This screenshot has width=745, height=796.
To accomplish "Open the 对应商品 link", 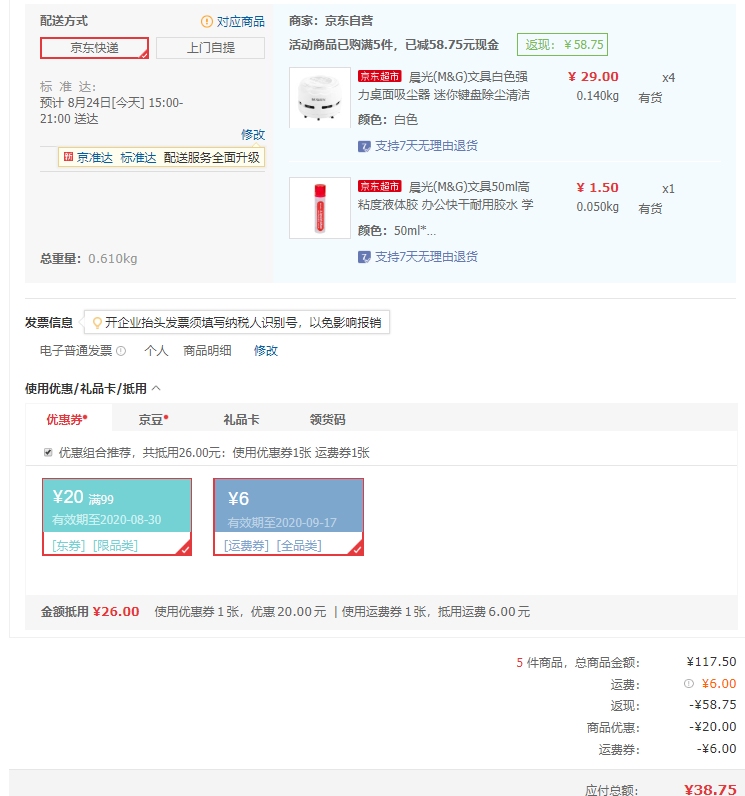I will (241, 21).
